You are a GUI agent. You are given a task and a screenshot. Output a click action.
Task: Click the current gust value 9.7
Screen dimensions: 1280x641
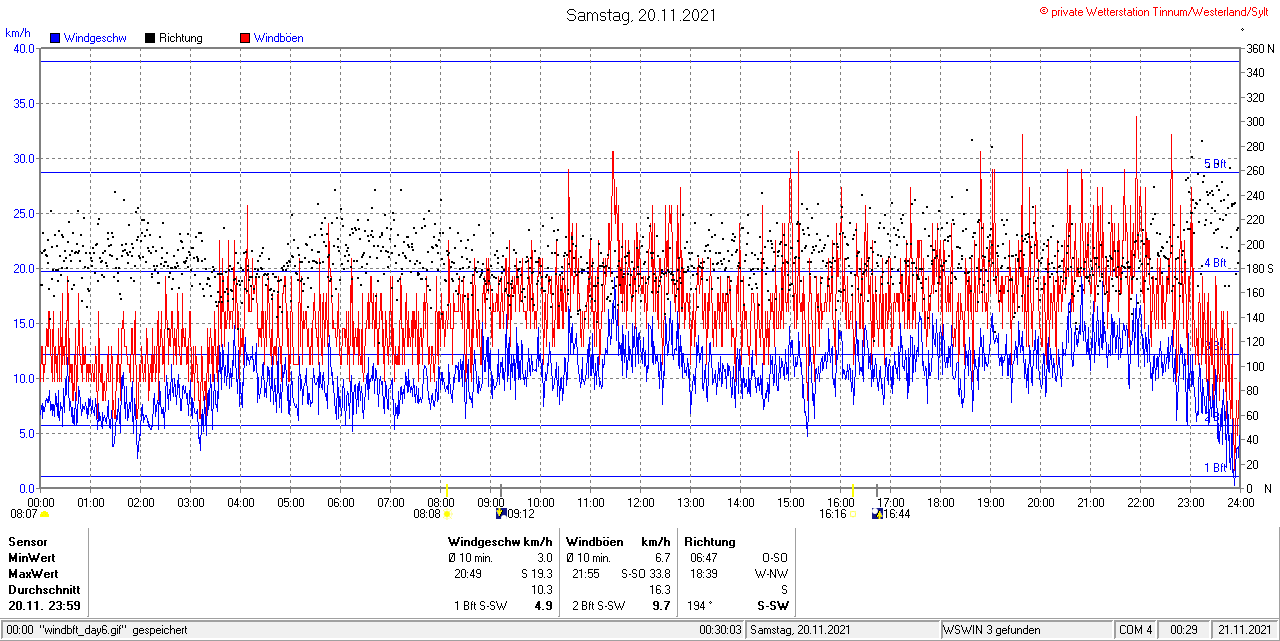click(661, 606)
